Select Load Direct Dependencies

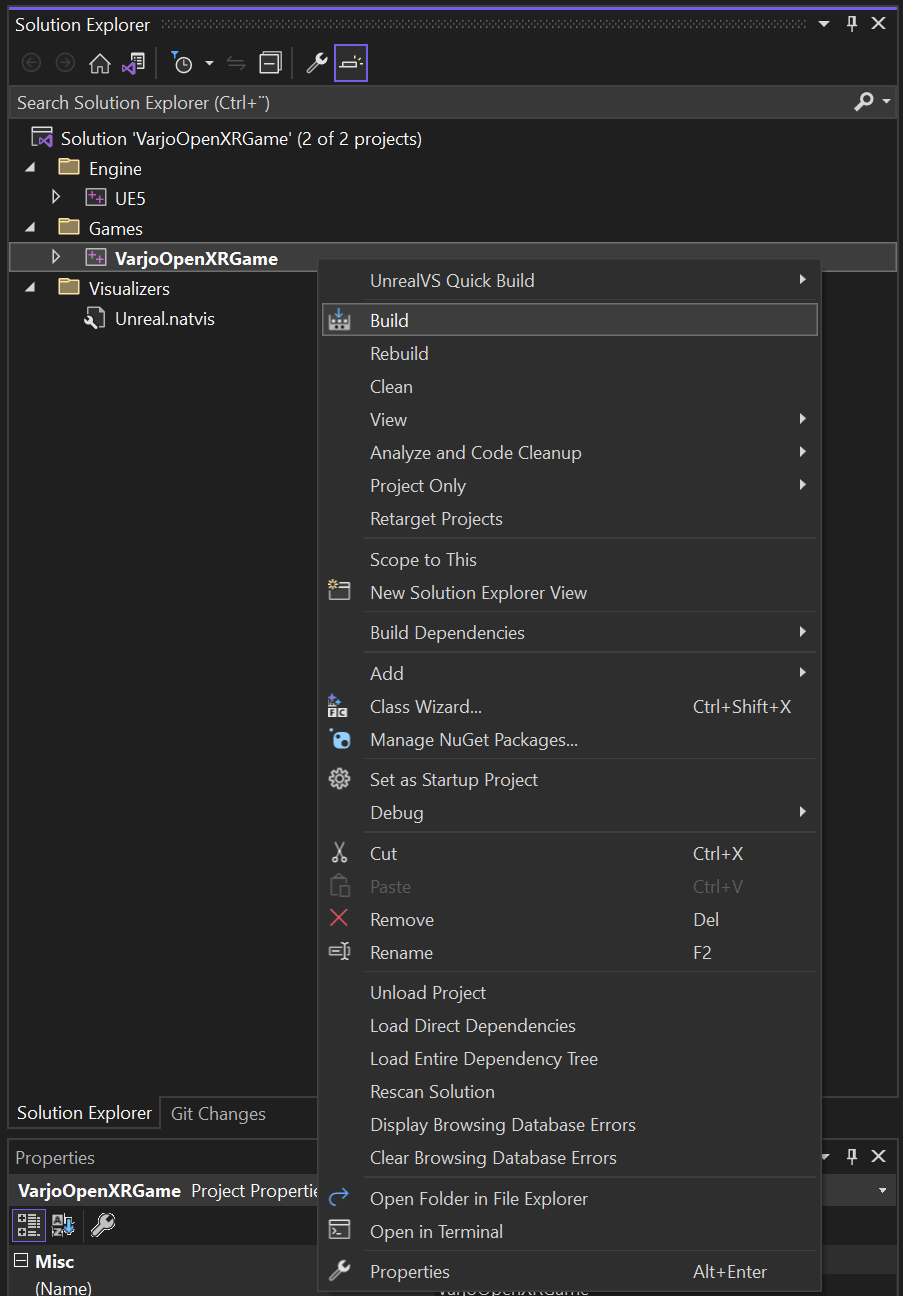tap(569, 1026)
